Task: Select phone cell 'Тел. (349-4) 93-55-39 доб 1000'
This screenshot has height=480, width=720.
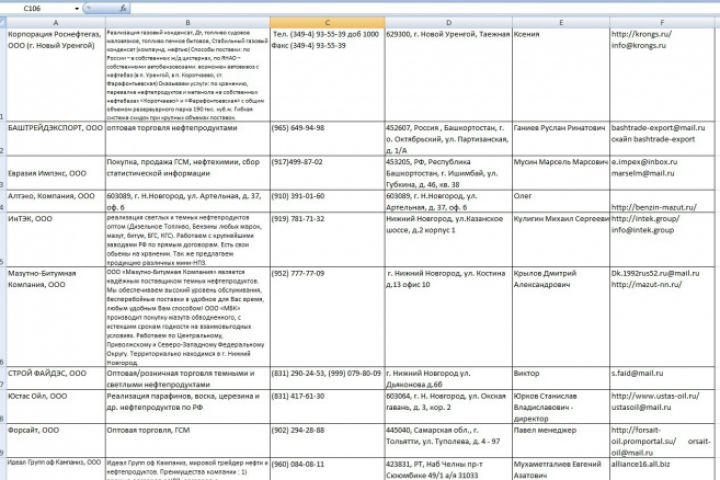Action: tap(327, 75)
